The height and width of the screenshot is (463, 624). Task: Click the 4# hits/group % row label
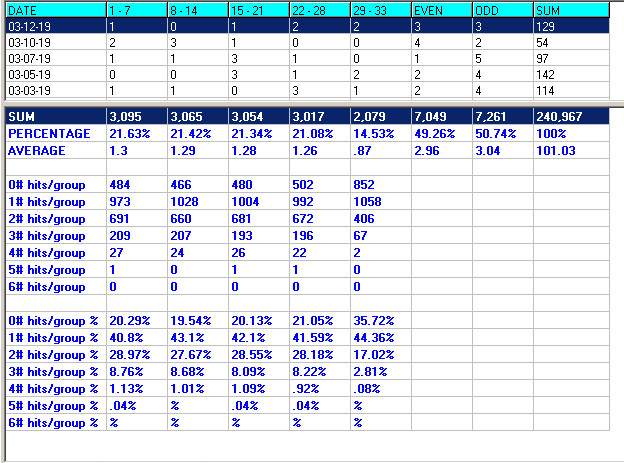point(53,389)
